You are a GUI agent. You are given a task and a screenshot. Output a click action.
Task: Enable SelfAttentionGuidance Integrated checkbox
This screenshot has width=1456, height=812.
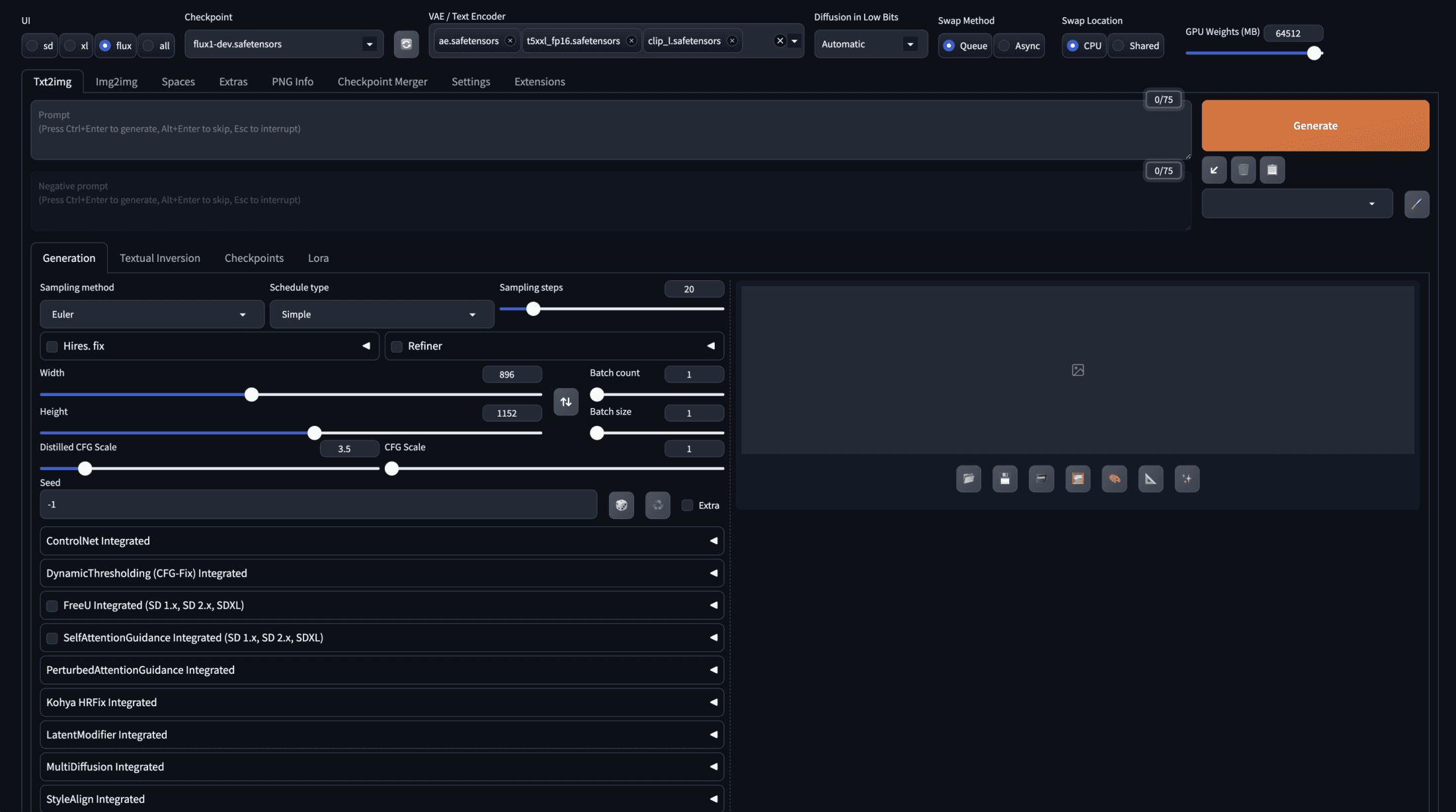tap(52, 638)
